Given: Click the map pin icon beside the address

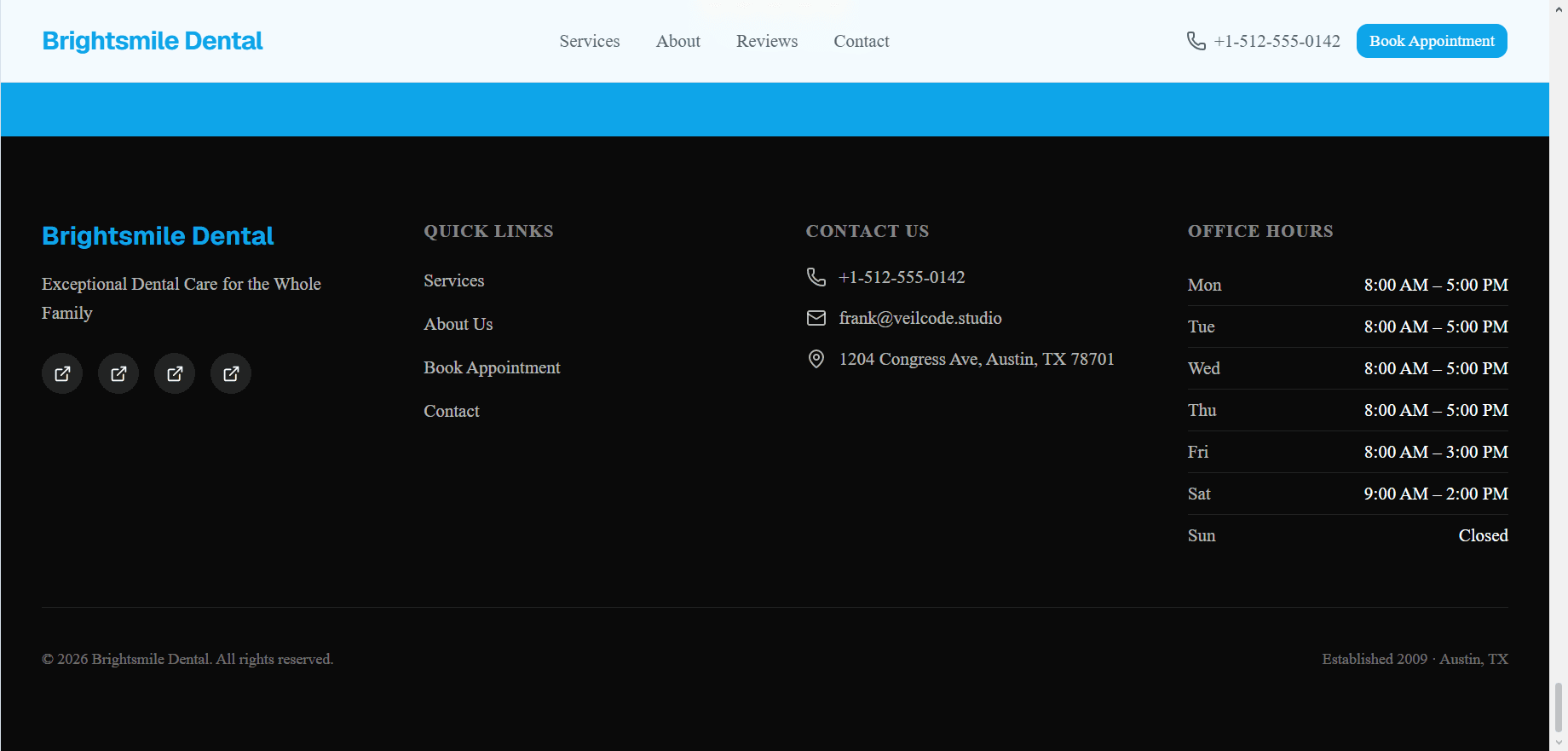Looking at the screenshot, I should click(x=816, y=359).
